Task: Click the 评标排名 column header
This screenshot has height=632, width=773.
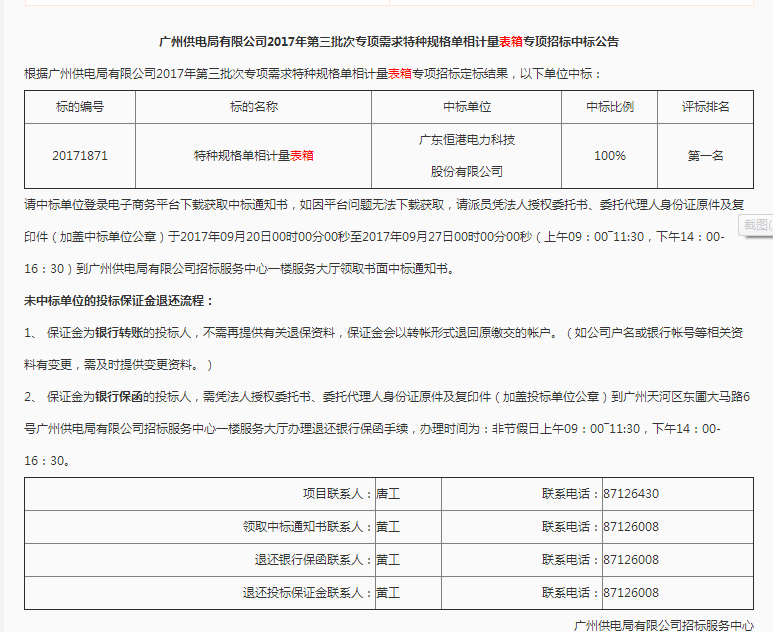Action: coord(705,107)
